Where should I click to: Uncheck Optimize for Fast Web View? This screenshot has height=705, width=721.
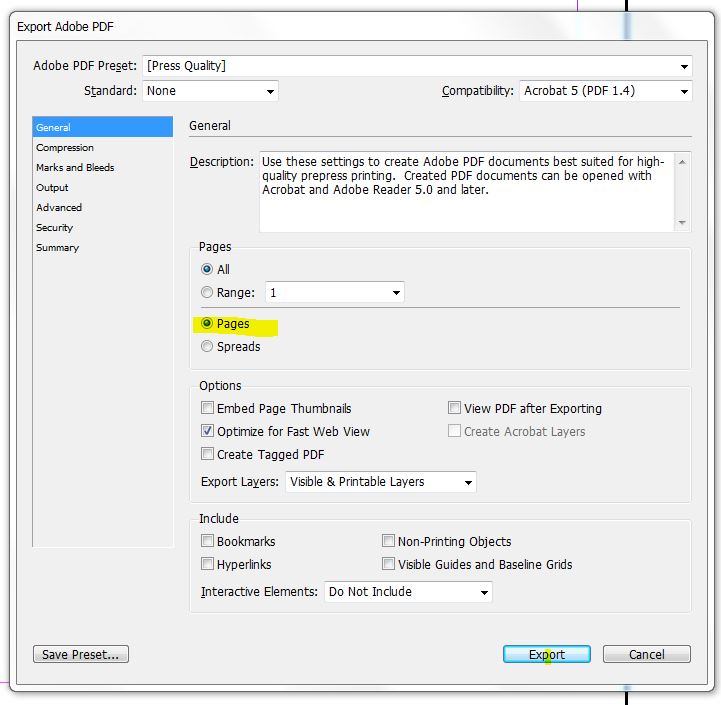tap(207, 431)
